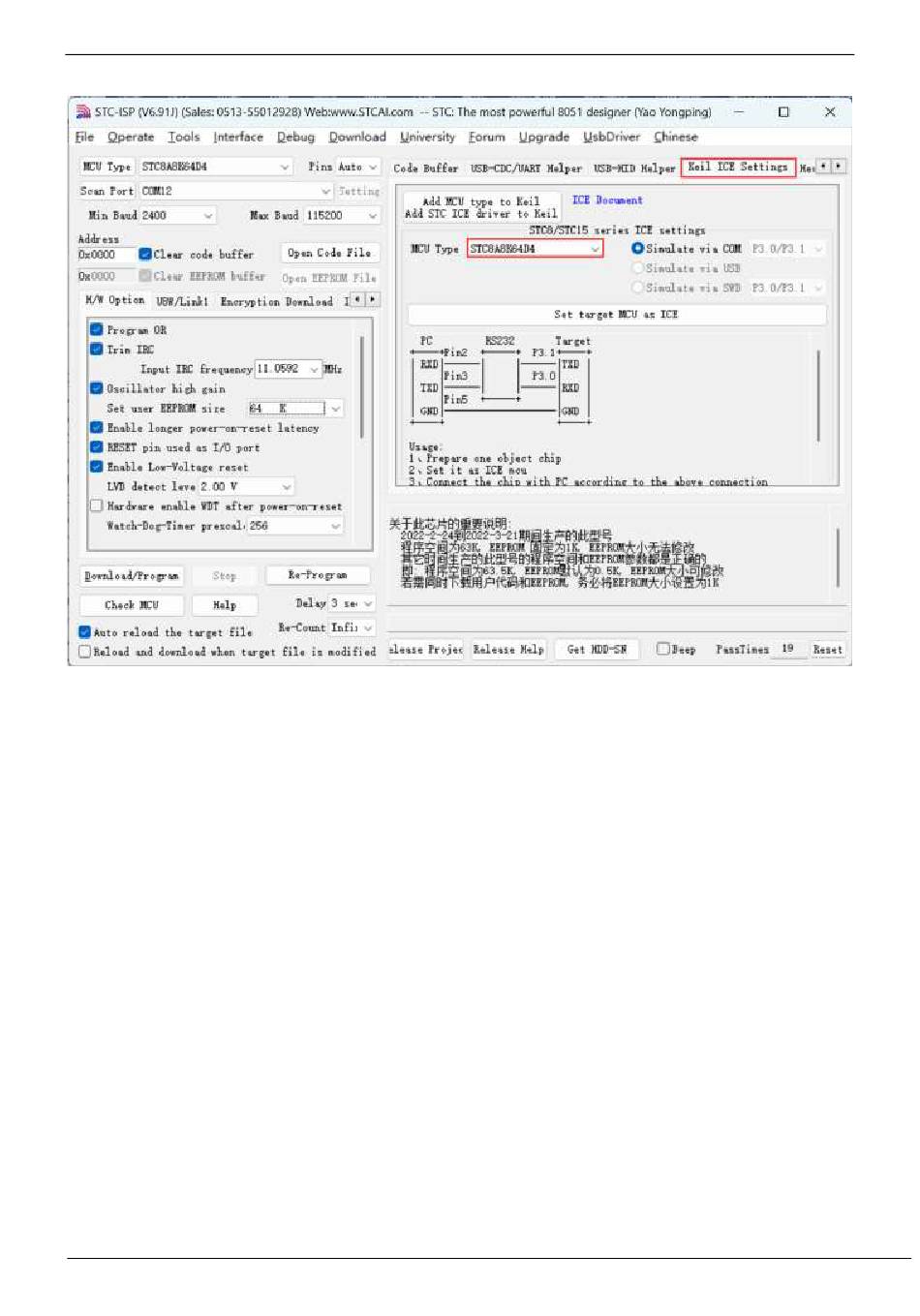Switch to Encryption Download tab

click(276, 301)
